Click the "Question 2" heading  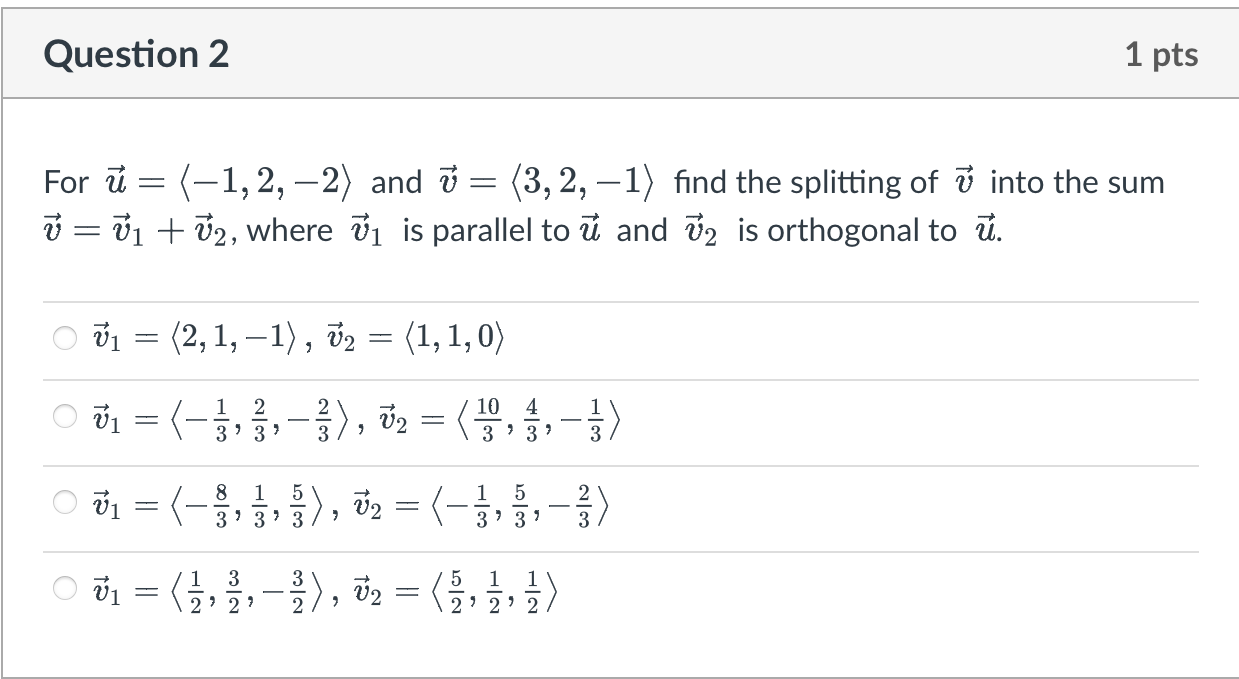pos(136,54)
